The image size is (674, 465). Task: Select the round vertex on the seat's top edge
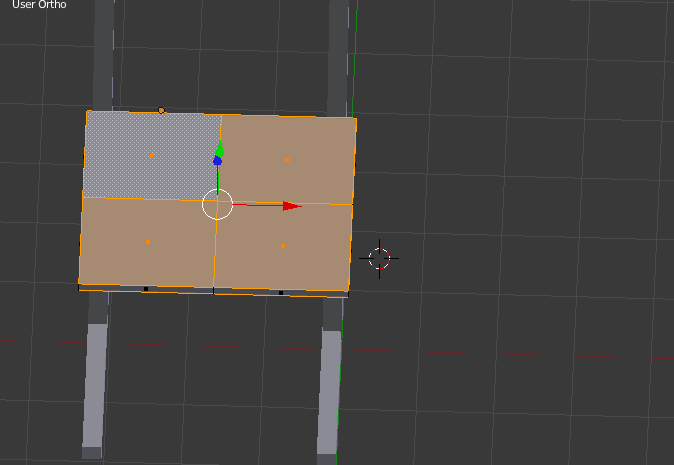tap(161, 110)
